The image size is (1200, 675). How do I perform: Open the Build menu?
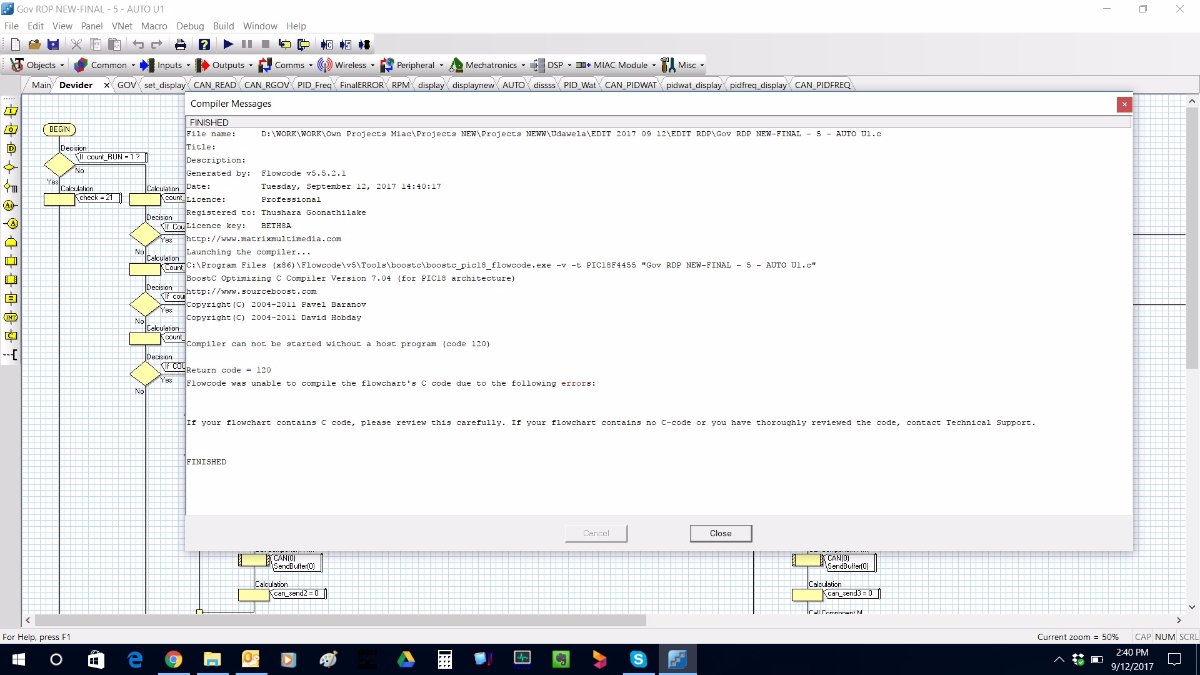pyautogui.click(x=224, y=25)
